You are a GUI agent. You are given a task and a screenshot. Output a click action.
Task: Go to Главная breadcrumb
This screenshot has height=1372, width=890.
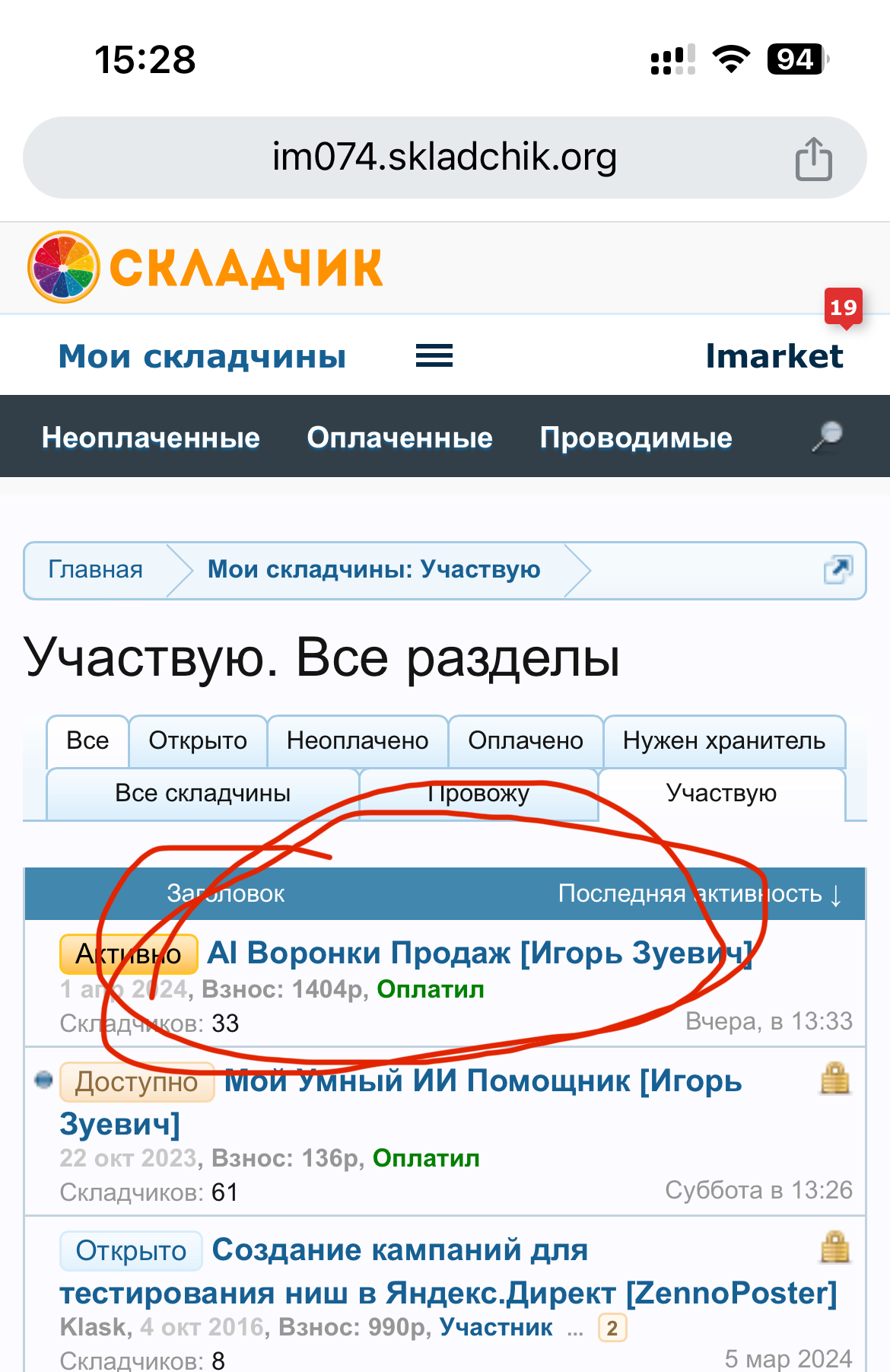pos(96,569)
